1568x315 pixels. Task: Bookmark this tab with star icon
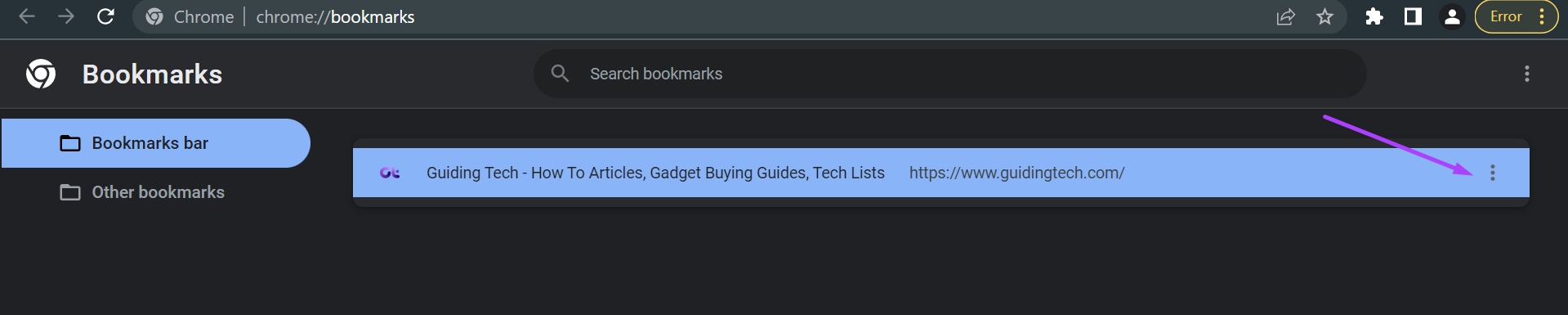(1325, 16)
